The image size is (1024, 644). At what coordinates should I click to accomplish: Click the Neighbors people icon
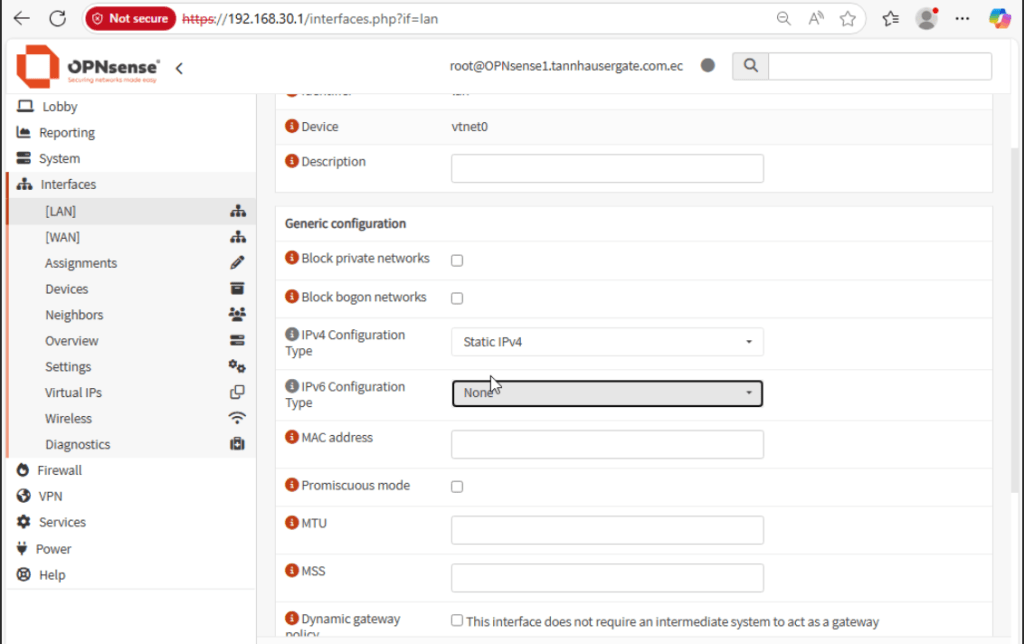(x=237, y=315)
